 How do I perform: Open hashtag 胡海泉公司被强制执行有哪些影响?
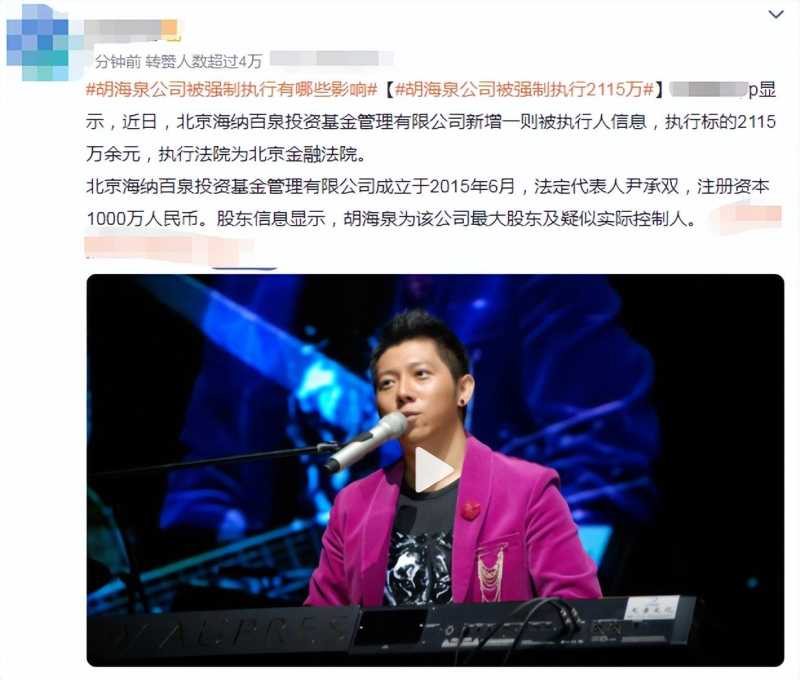coord(232,90)
